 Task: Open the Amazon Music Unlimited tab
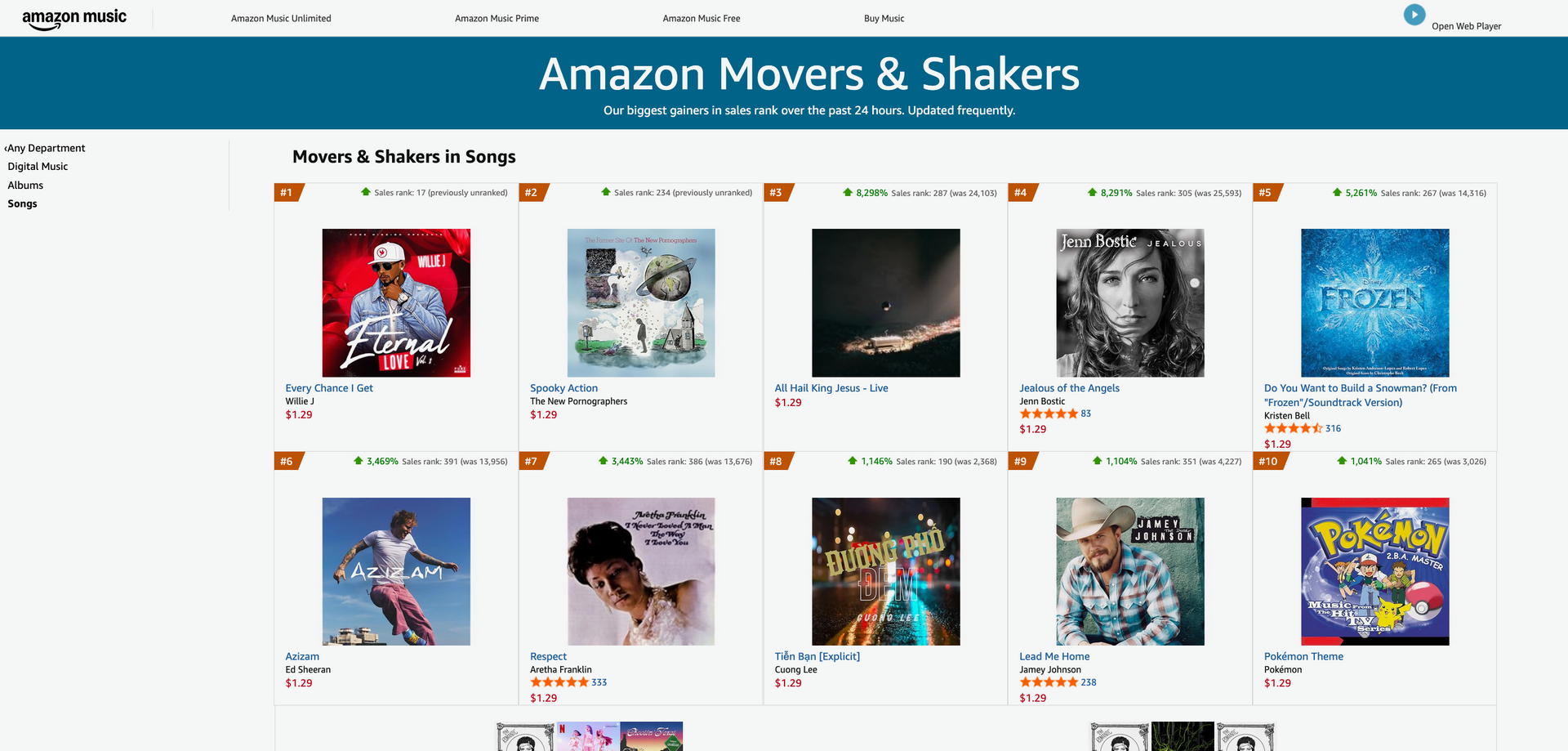coord(281,19)
